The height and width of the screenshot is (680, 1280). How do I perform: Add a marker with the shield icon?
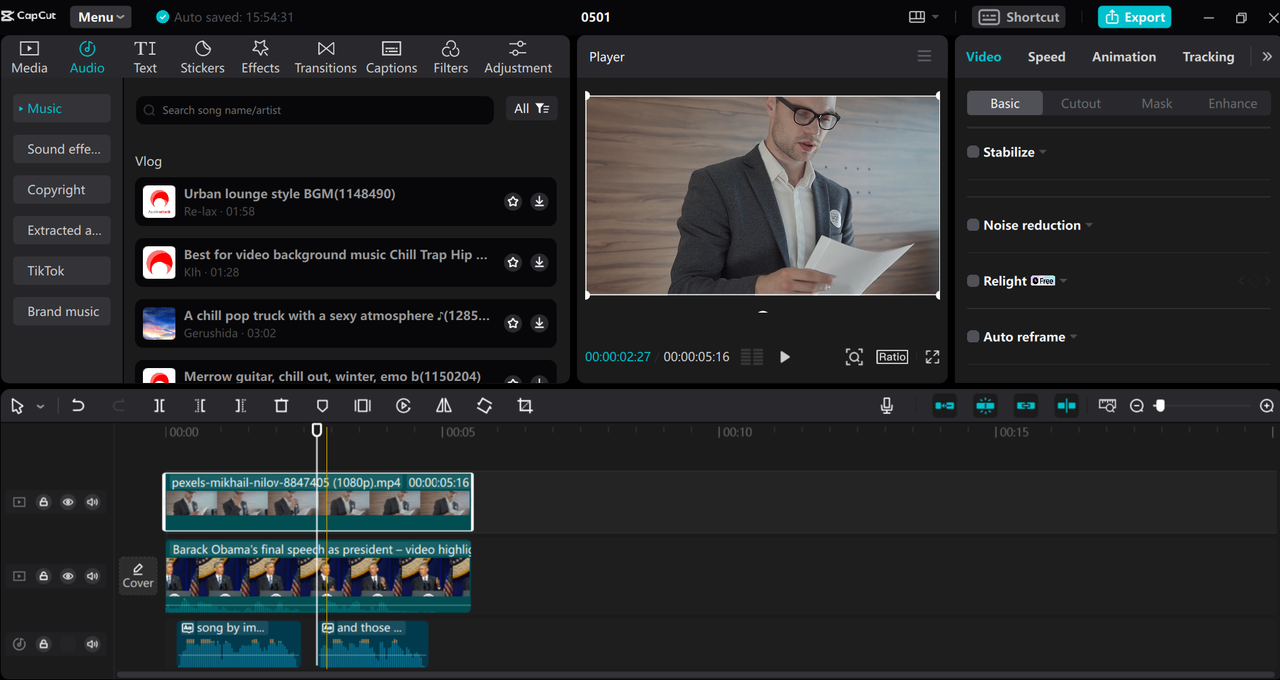322,406
